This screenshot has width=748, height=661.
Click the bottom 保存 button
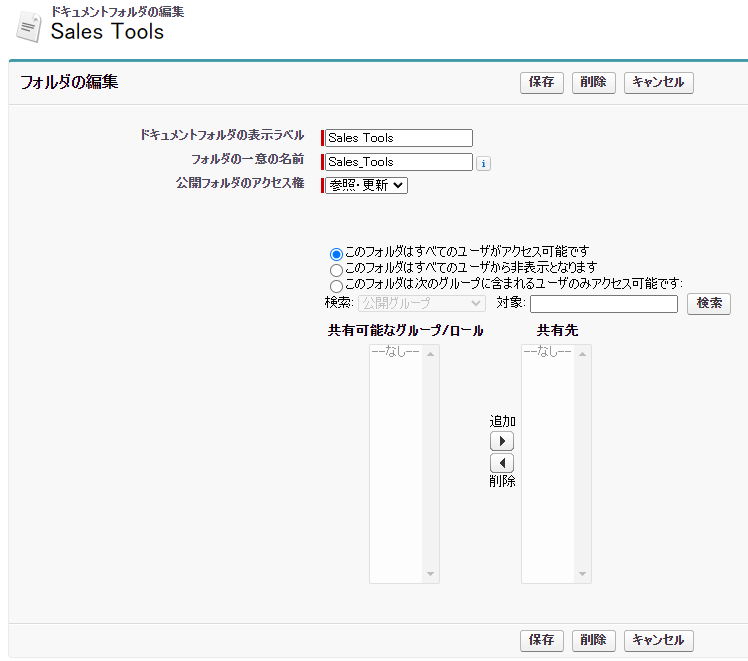[541, 640]
